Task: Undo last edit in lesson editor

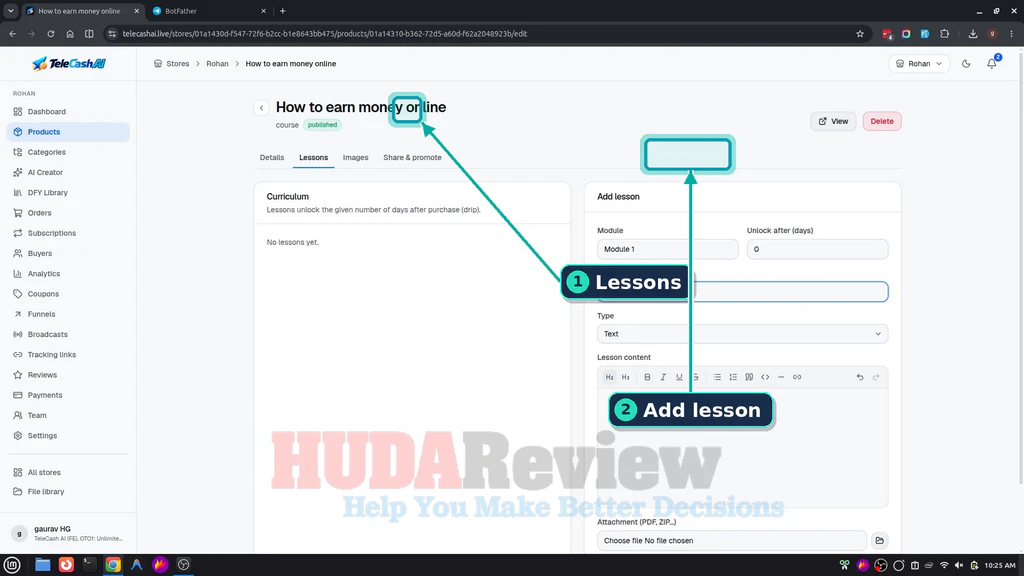Action: click(x=859, y=377)
